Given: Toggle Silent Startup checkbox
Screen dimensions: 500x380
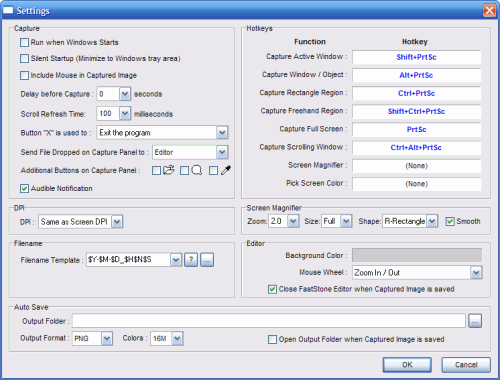Looking at the screenshot, I should click(24, 59).
